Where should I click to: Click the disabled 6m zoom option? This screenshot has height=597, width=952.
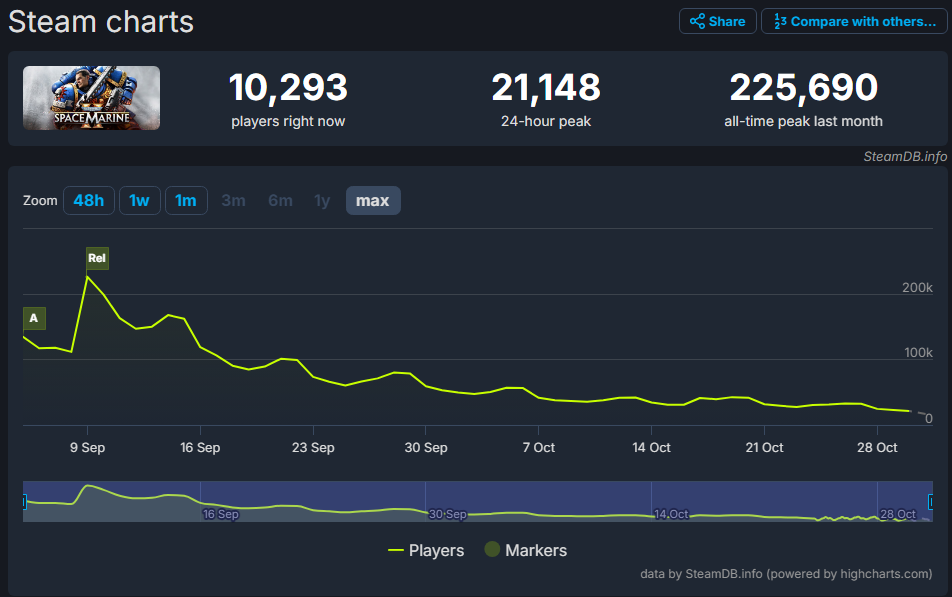tap(280, 200)
